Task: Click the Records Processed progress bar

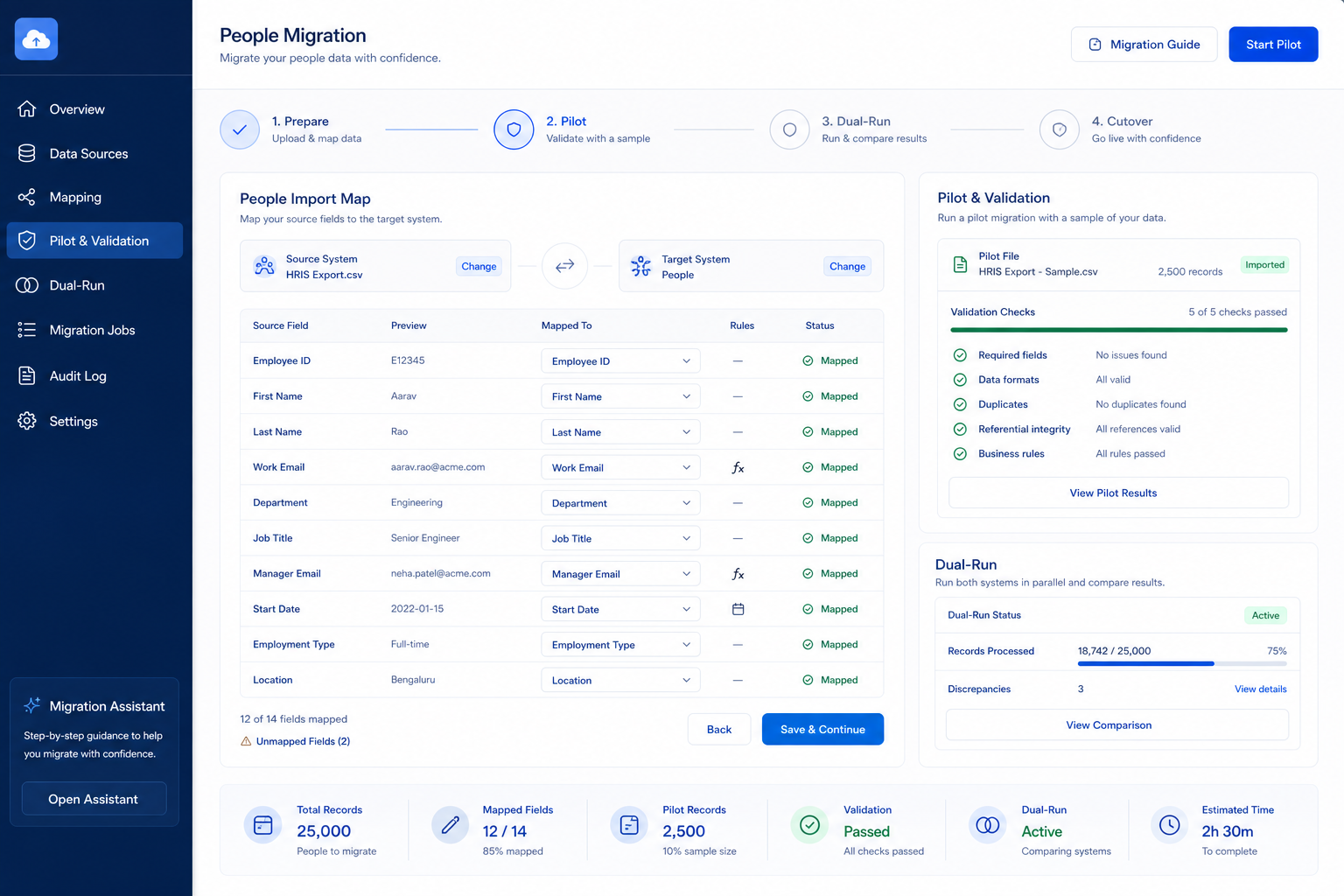Action: tap(1182, 664)
